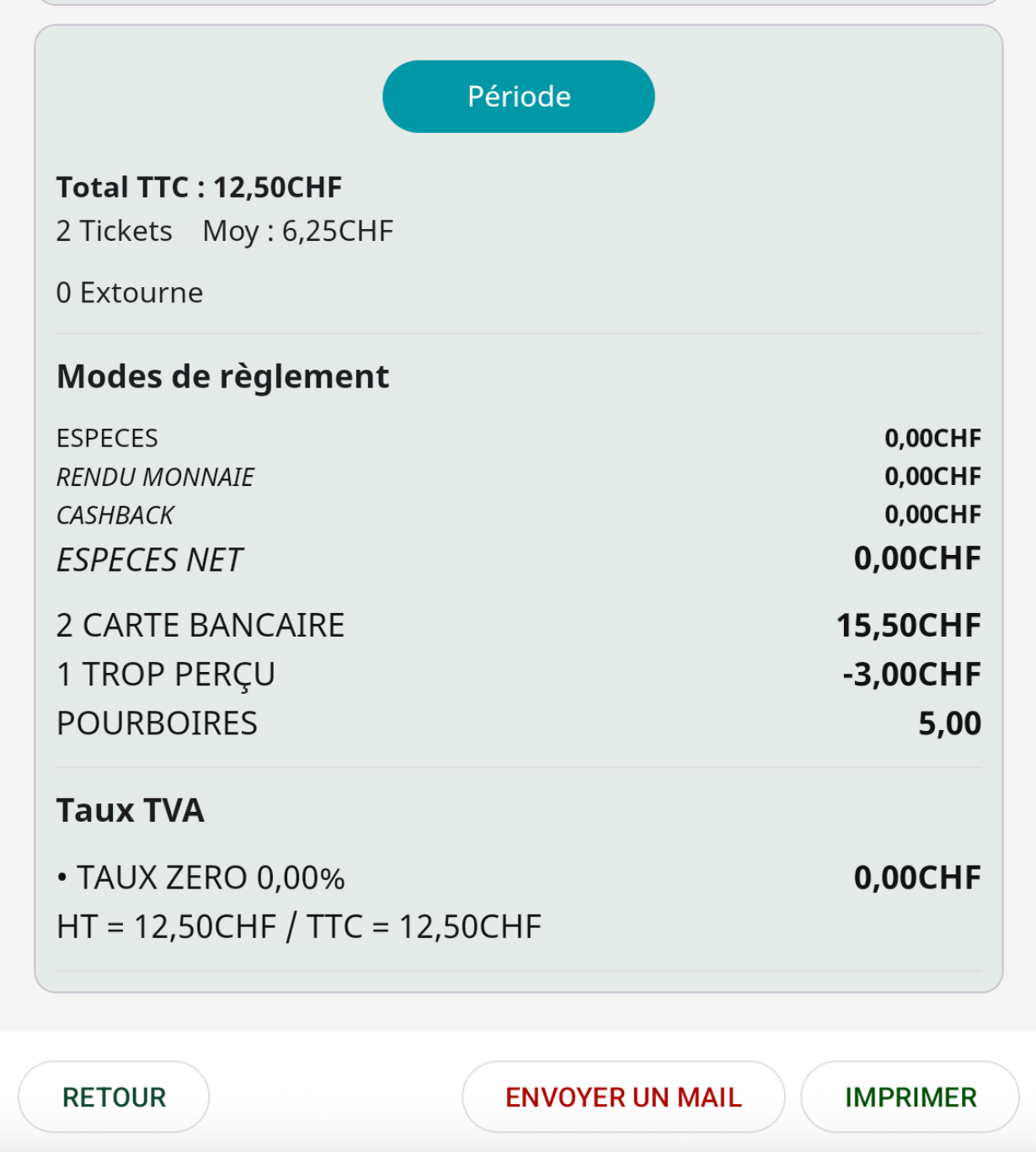Click the Modes de règlement heading

[222, 376]
